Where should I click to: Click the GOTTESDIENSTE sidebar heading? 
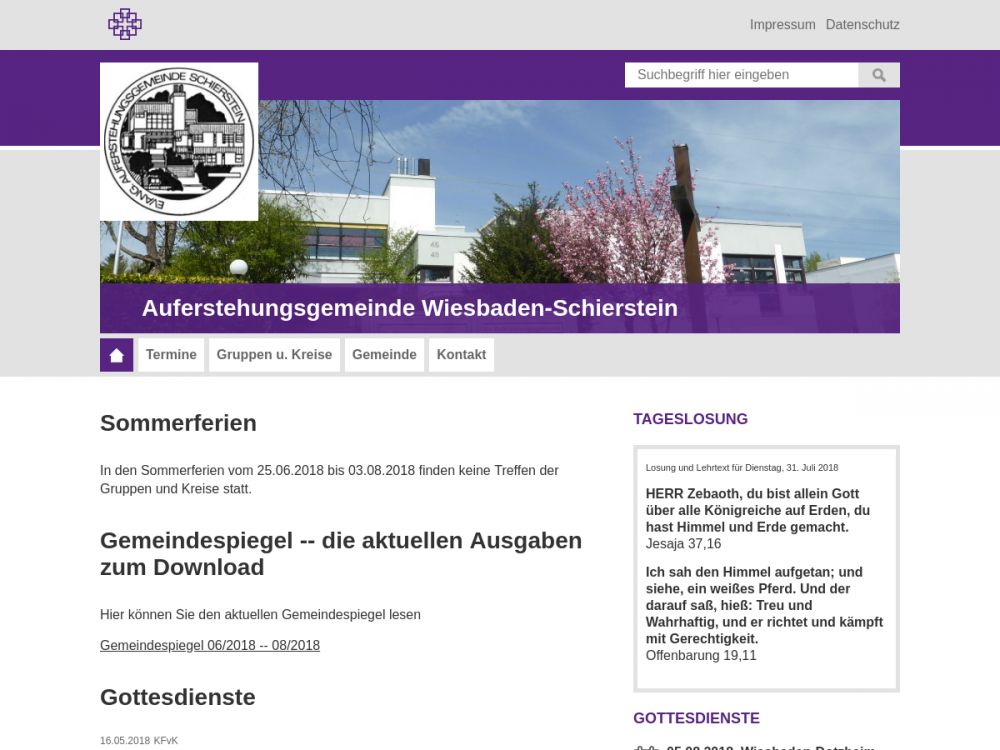696,718
